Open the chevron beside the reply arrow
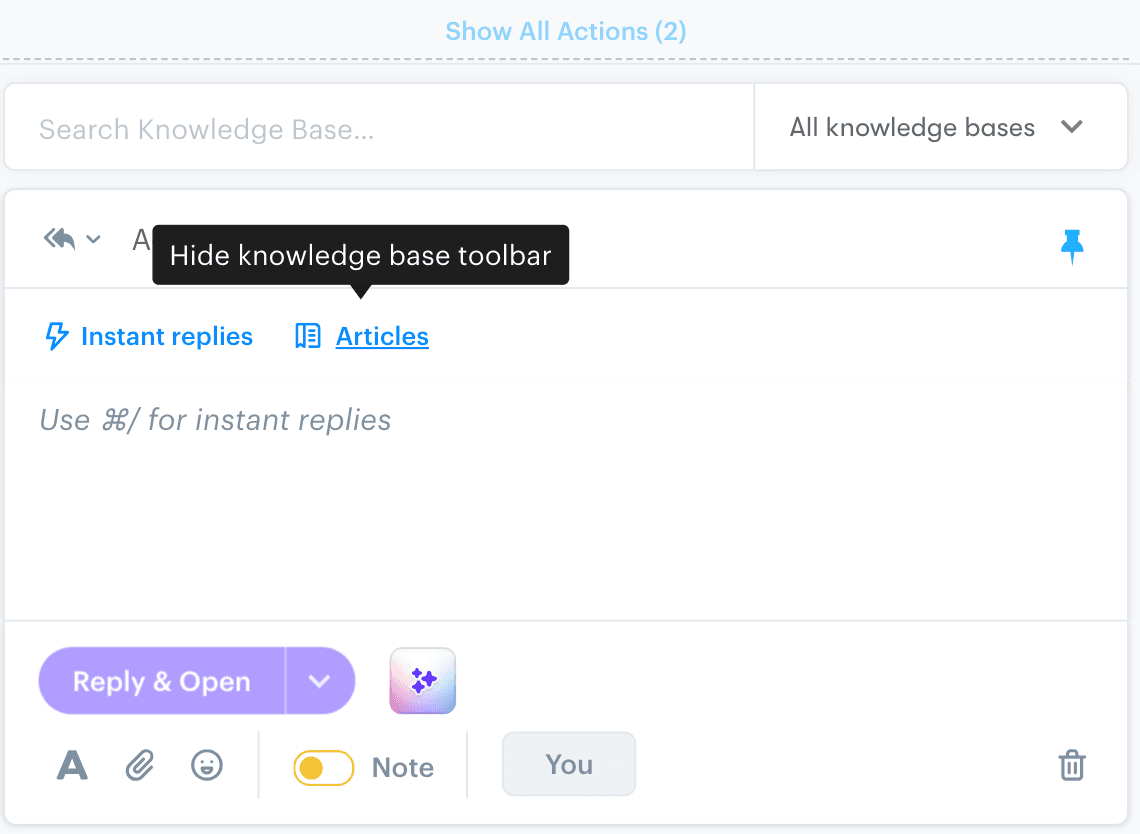Screen dimensions: 1140x834 click(92, 239)
